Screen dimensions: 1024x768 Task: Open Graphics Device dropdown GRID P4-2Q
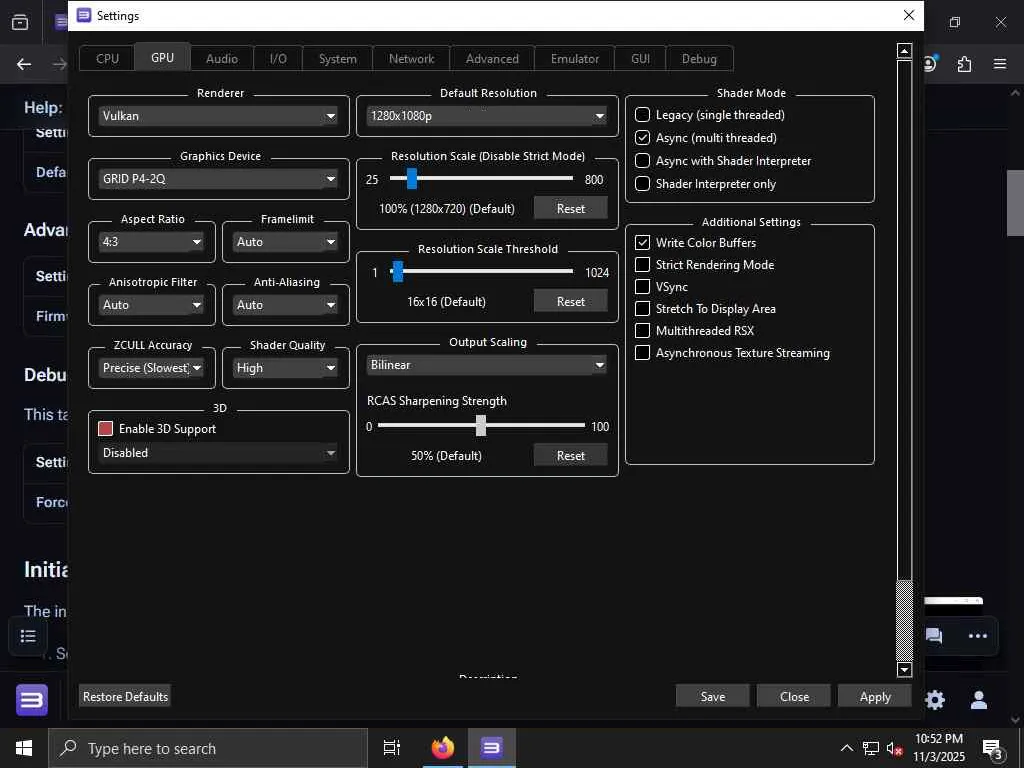click(219, 179)
